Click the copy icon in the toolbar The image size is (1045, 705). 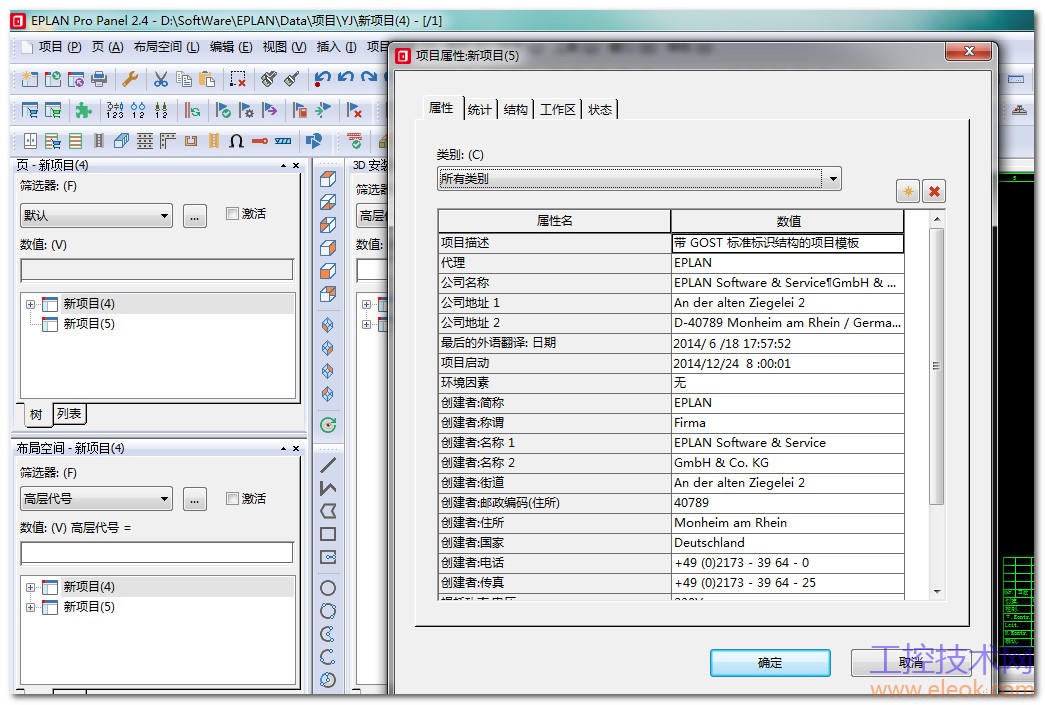point(184,79)
